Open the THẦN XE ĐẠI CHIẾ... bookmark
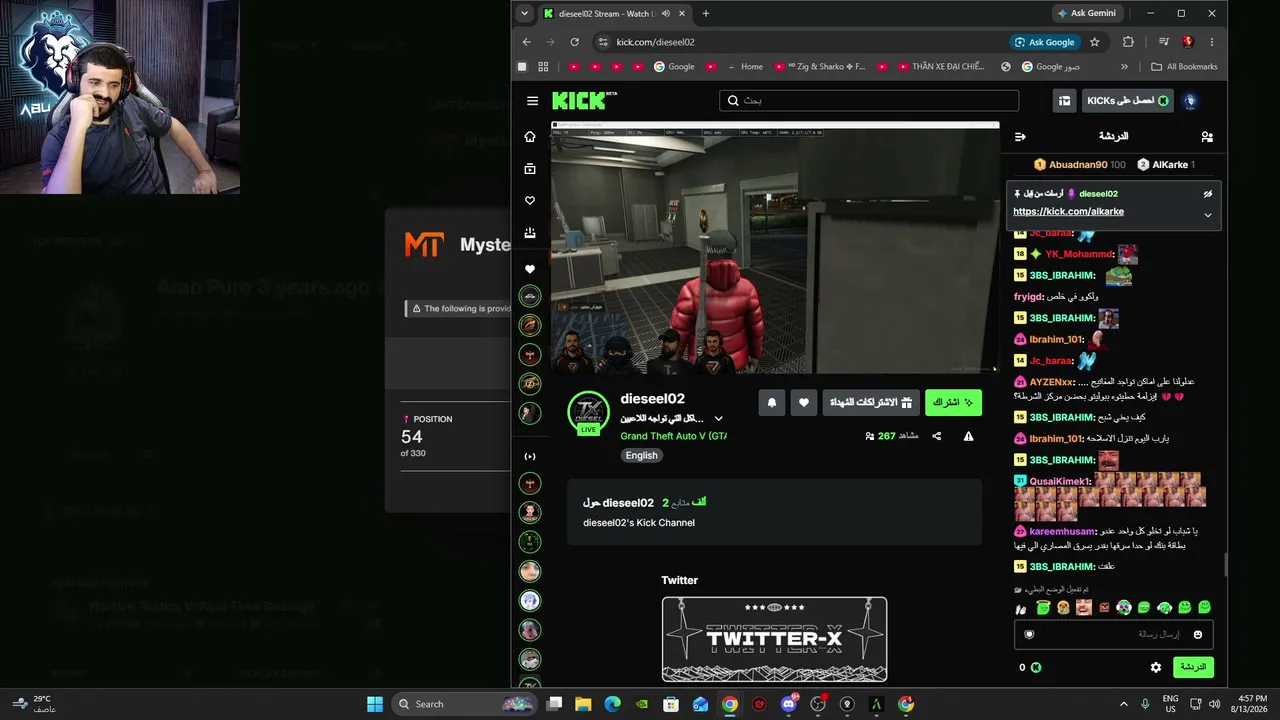1280x720 pixels. click(x=940, y=67)
